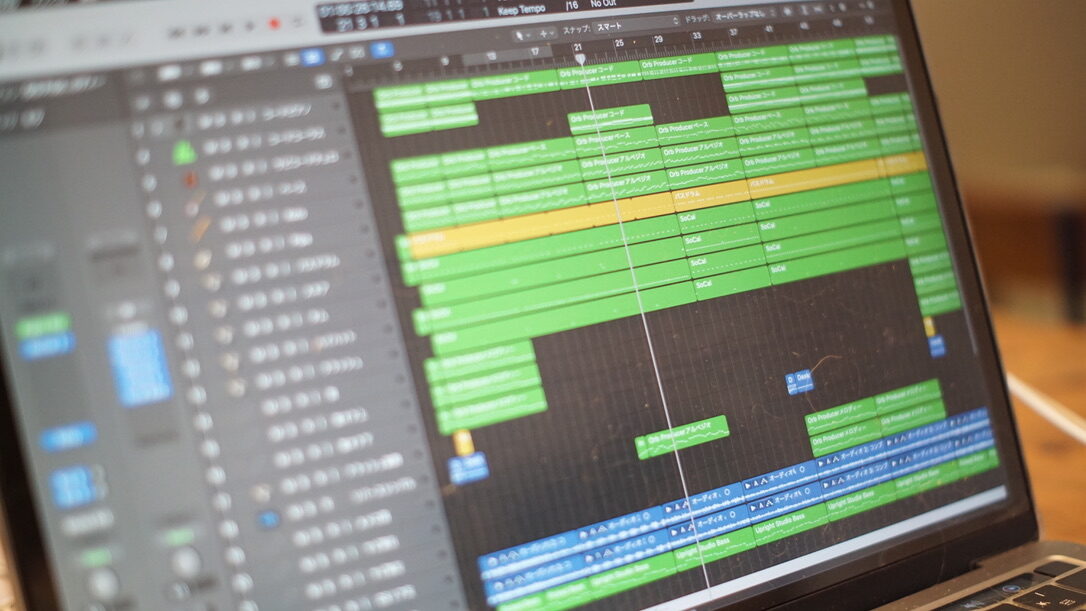Viewport: 1086px width, 611px height.
Task: Toggle the blue button right of pencil icon
Action: pos(381,50)
